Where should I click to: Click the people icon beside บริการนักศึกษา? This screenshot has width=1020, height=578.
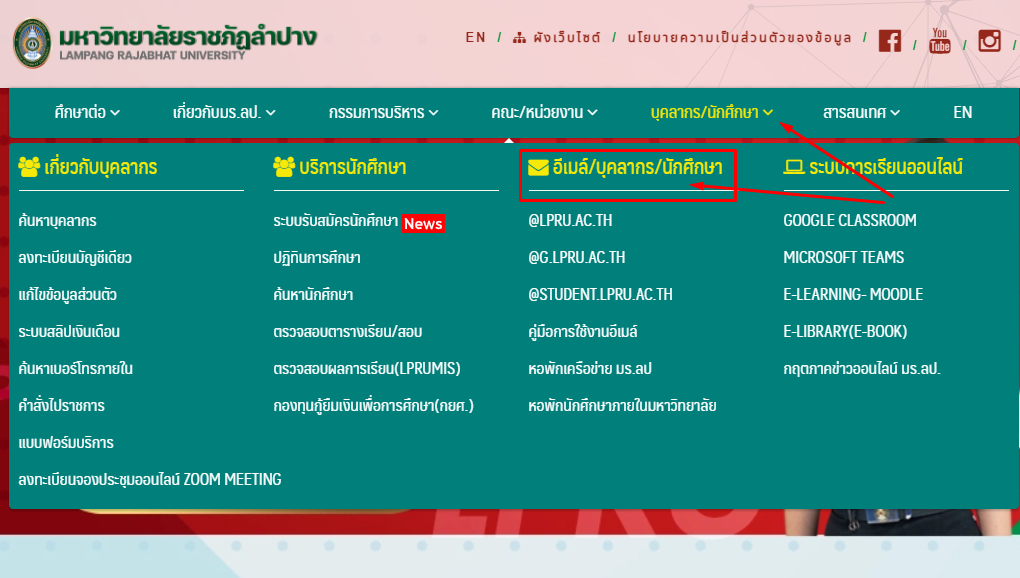pyautogui.click(x=284, y=167)
